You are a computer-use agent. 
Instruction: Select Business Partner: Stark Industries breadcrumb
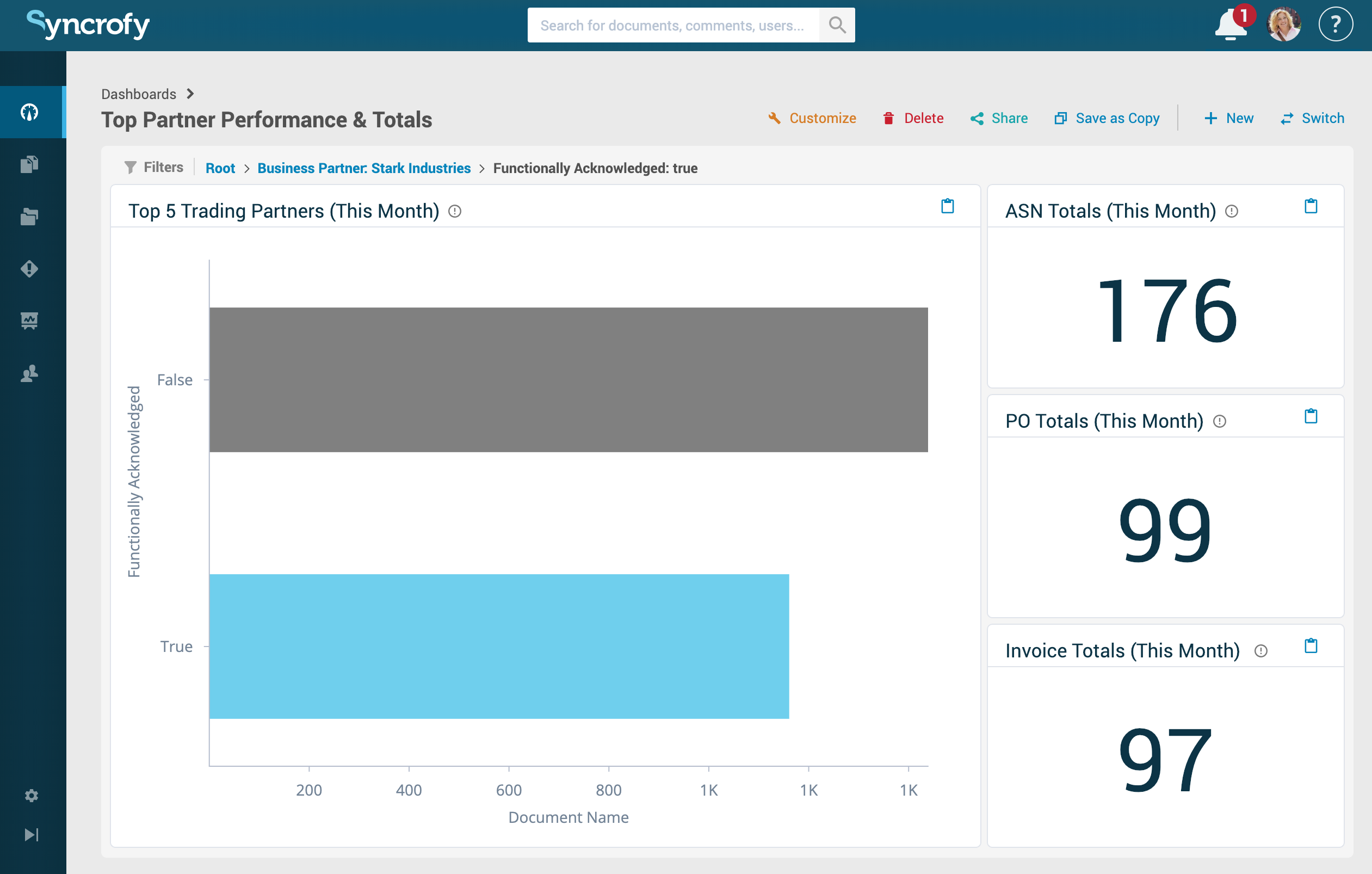(x=363, y=168)
